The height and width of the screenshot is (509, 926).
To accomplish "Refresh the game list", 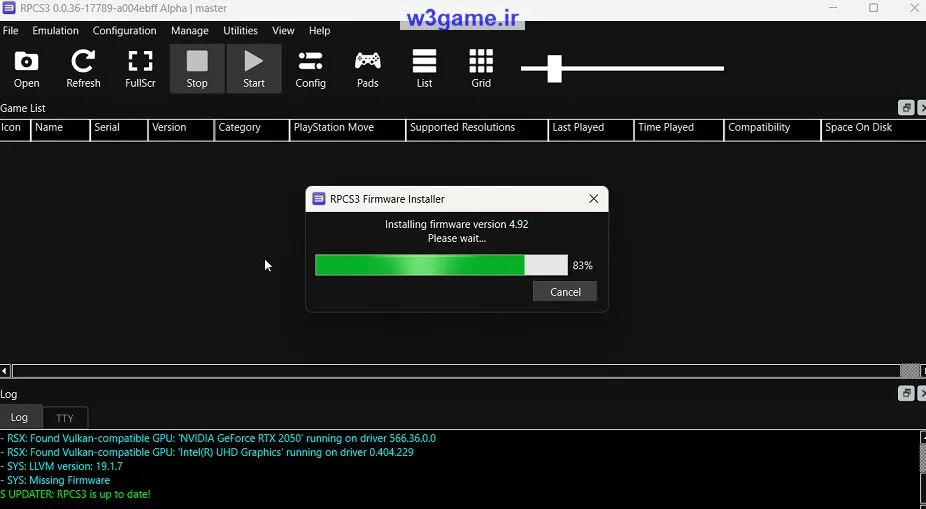I will (x=83, y=69).
